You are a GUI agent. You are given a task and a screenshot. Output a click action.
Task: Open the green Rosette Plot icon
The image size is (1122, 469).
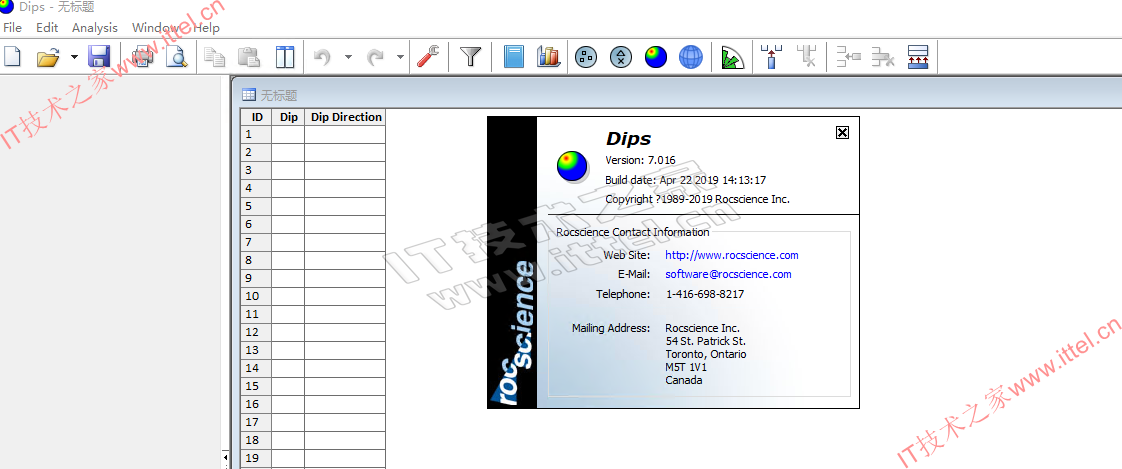click(x=733, y=57)
